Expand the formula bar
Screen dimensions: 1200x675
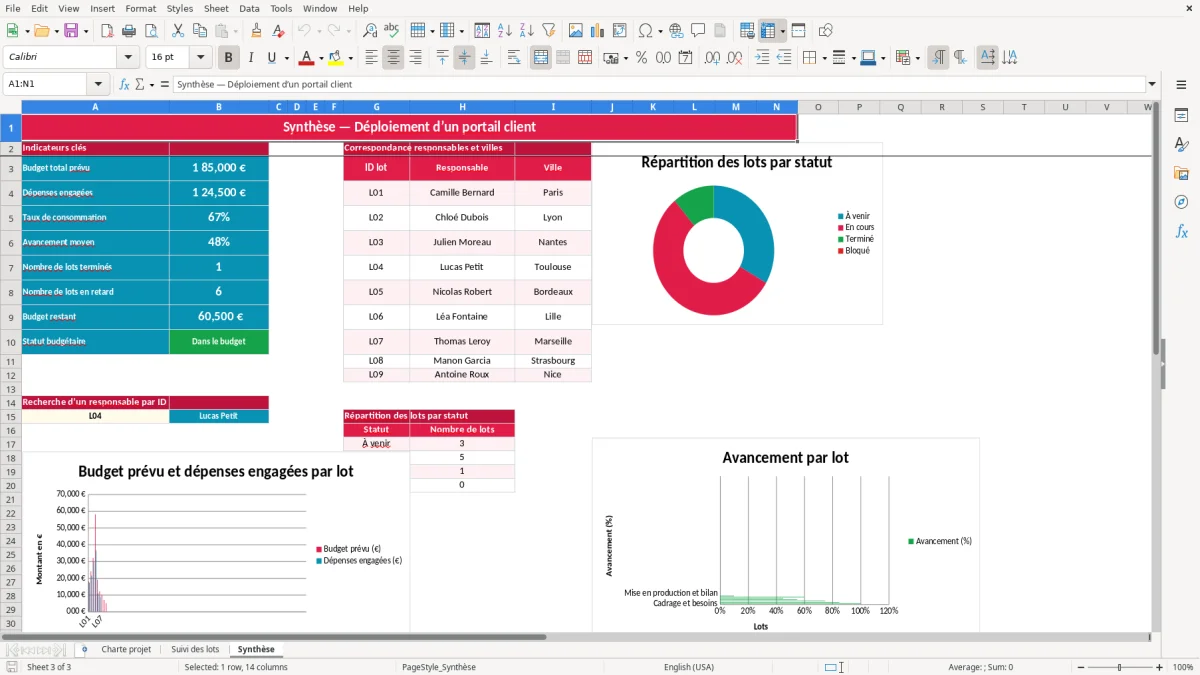1152,85
